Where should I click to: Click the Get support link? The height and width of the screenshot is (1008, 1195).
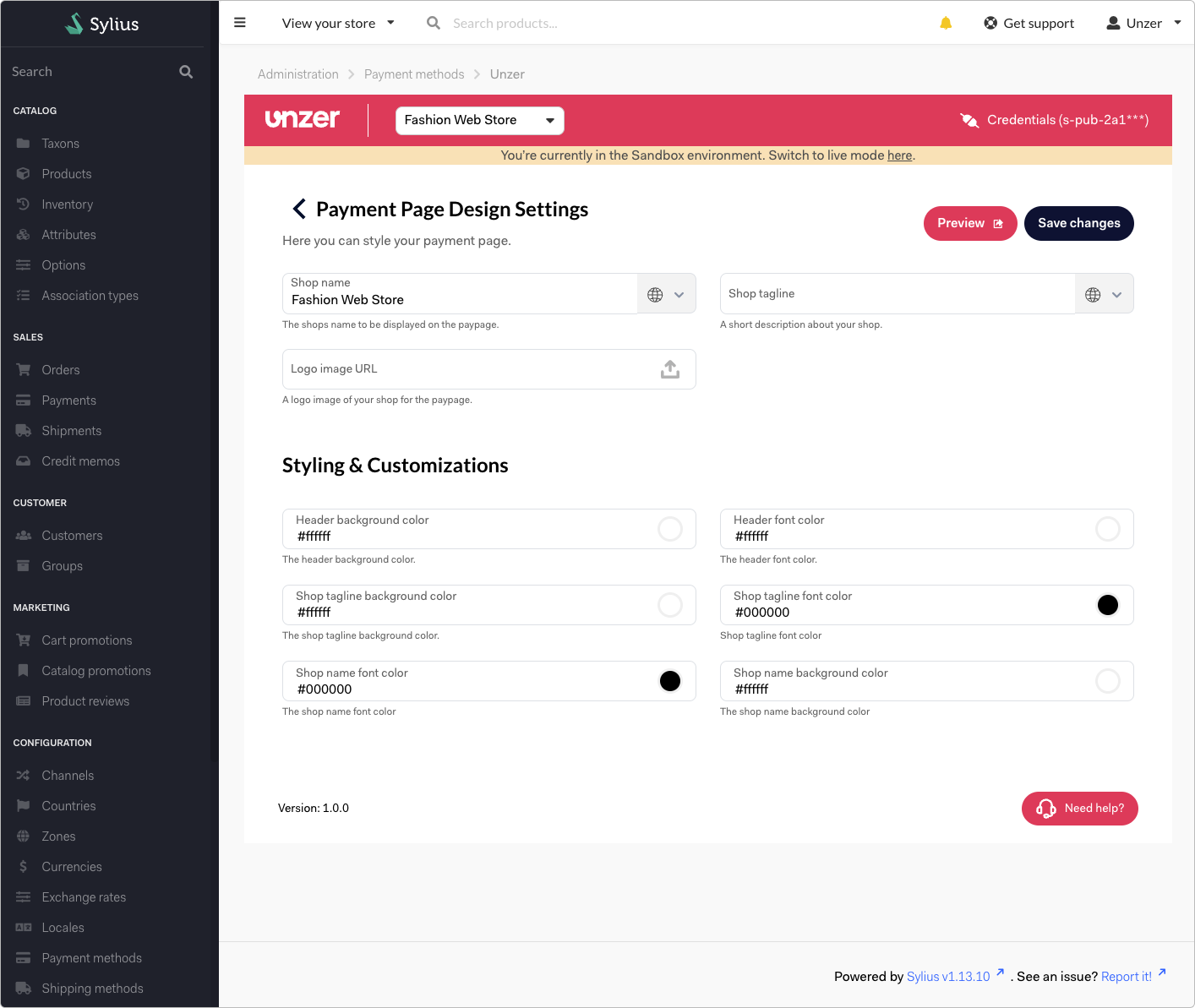coord(1029,23)
